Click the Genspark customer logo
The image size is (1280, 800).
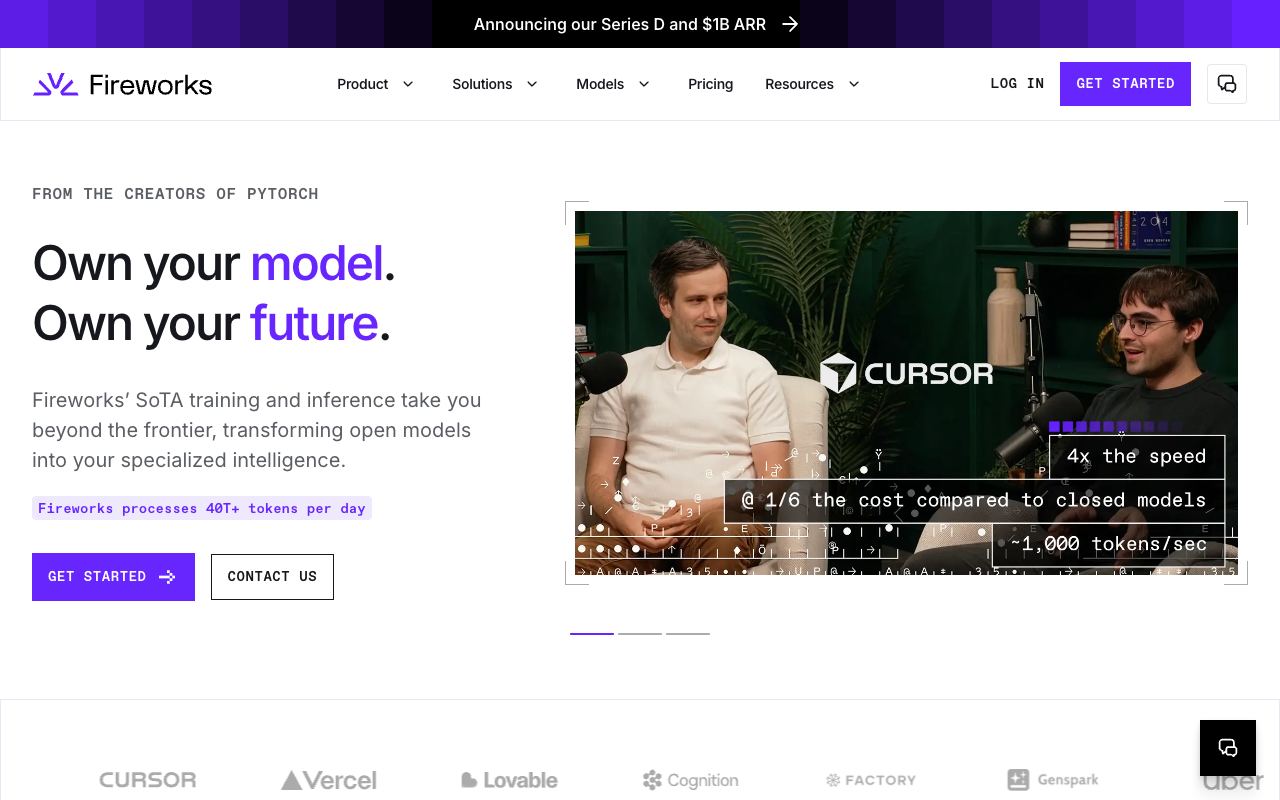[x=1053, y=780]
